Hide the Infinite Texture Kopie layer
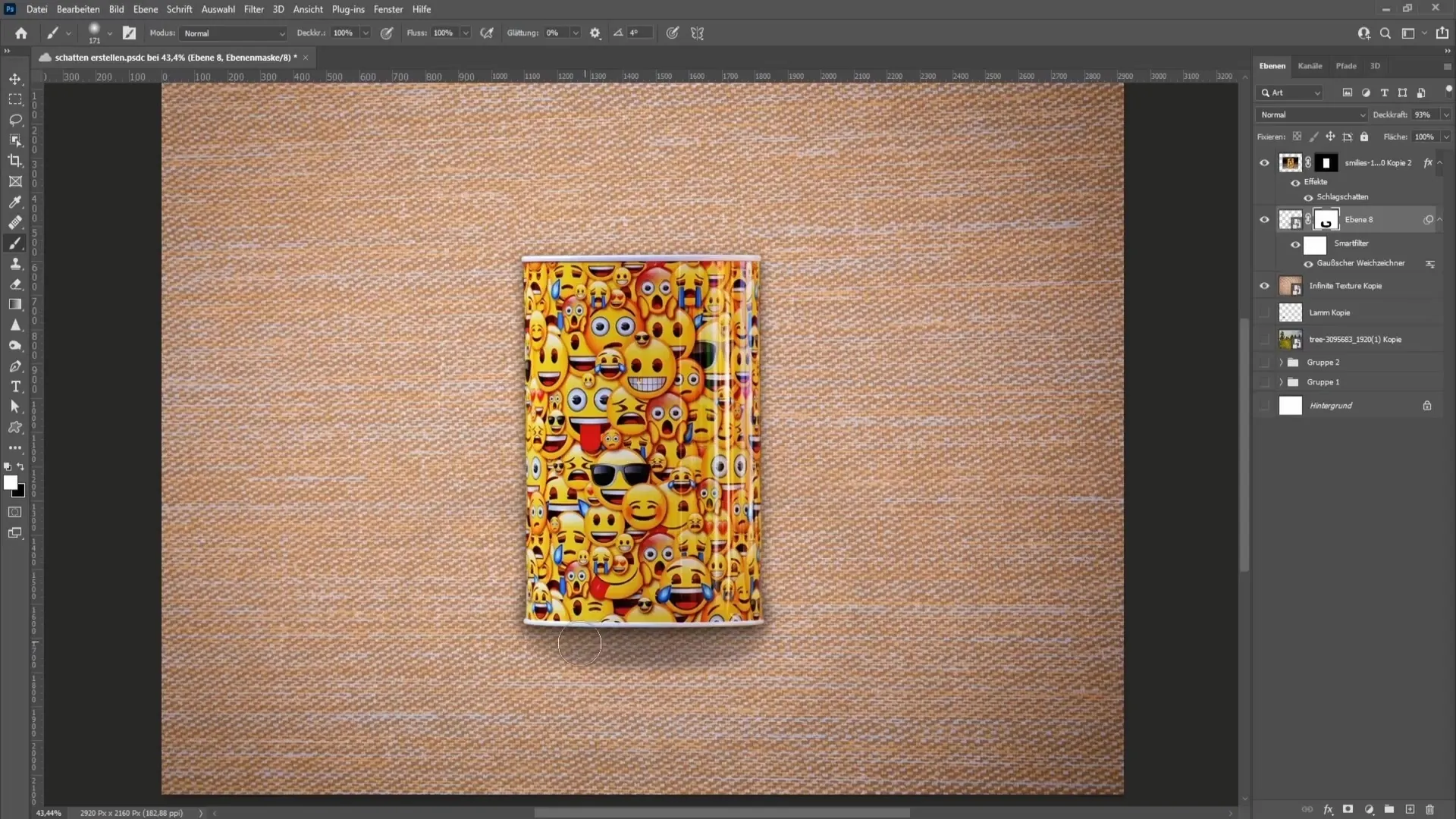This screenshot has width=1456, height=819. coord(1264,286)
